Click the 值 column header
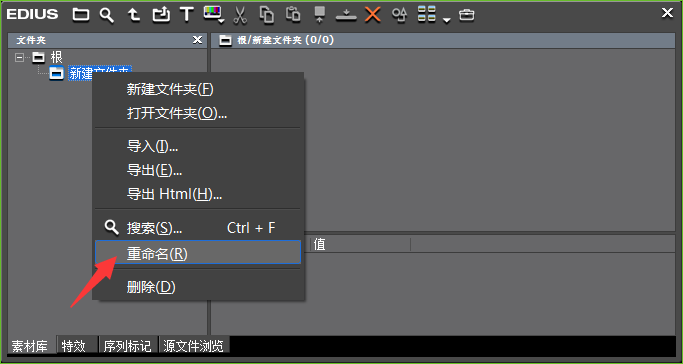This screenshot has width=683, height=364. [x=360, y=244]
